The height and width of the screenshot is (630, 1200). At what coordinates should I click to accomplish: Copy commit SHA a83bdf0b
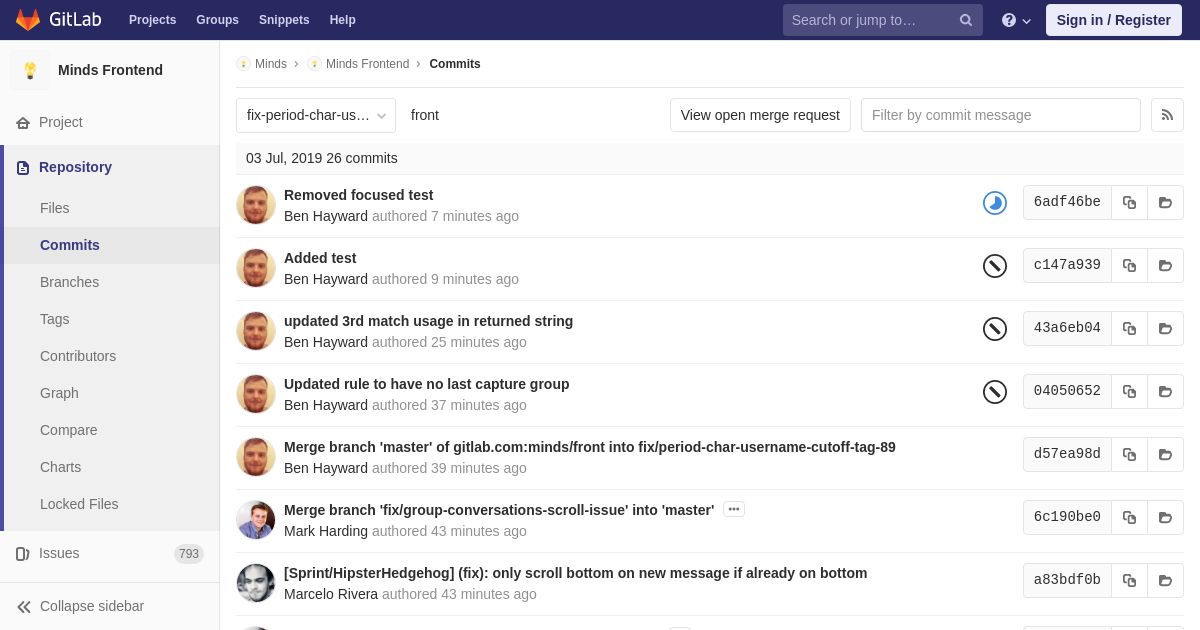pyautogui.click(x=1129, y=580)
